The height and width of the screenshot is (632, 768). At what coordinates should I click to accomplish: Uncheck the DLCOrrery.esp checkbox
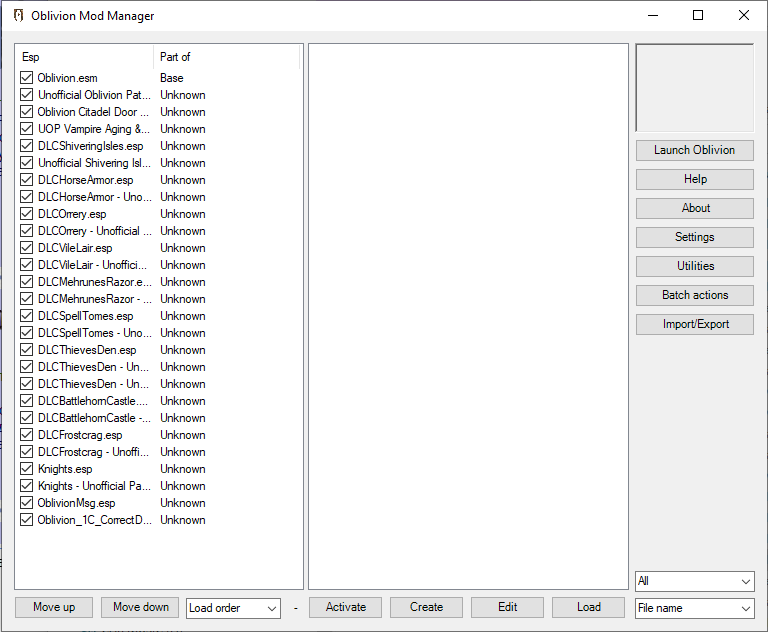26,214
